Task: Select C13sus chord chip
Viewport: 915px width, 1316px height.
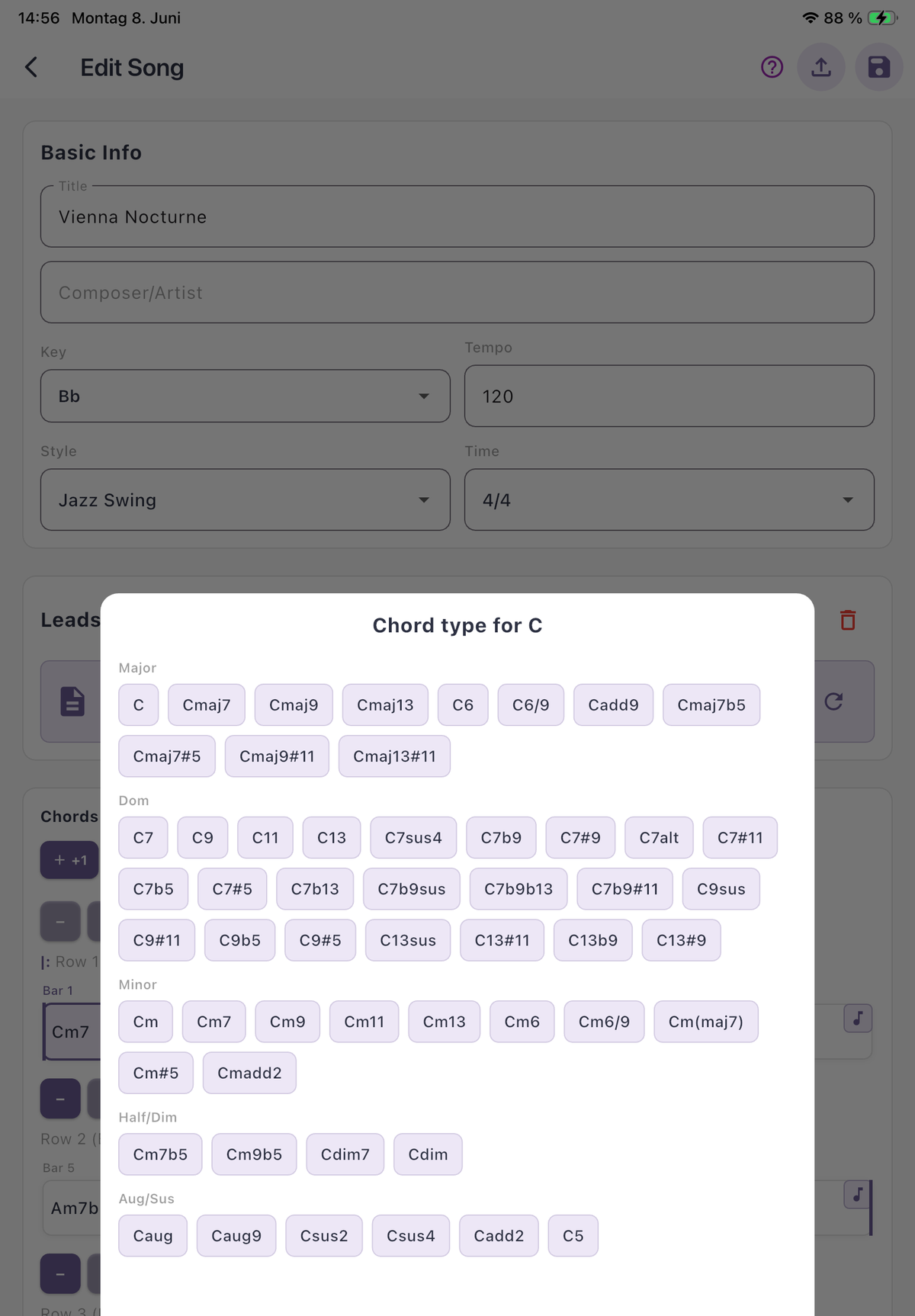Action: tap(408, 940)
